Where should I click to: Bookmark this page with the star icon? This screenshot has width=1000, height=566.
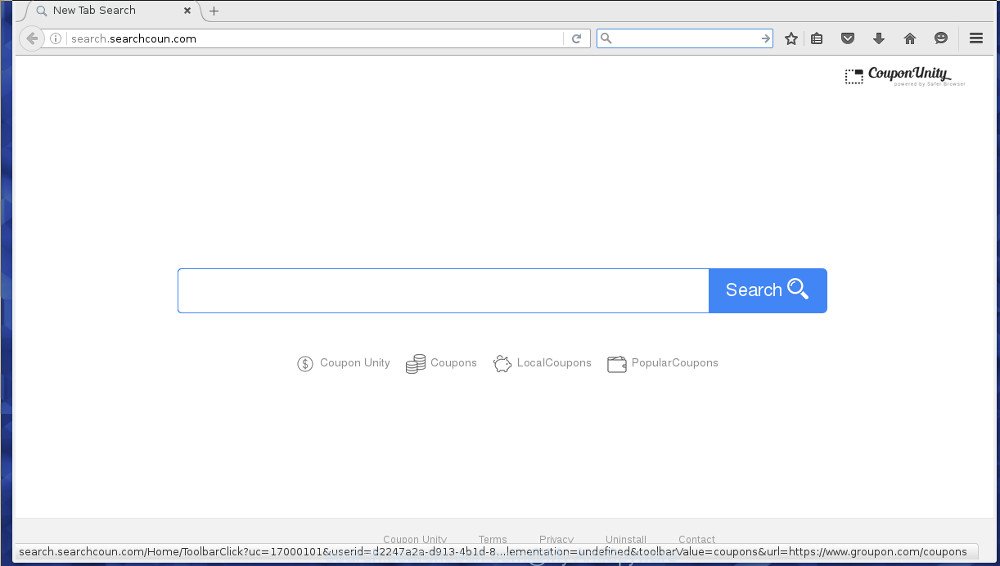point(791,38)
